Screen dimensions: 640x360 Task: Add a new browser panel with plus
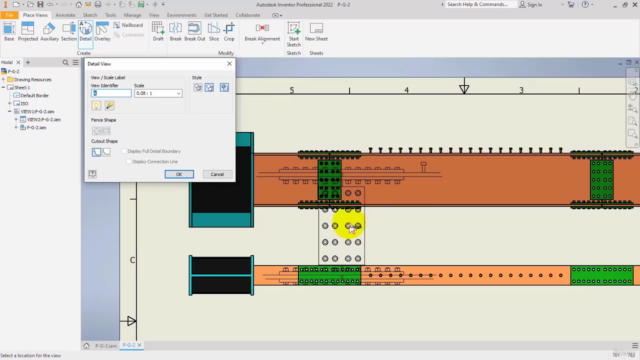(x=28, y=62)
